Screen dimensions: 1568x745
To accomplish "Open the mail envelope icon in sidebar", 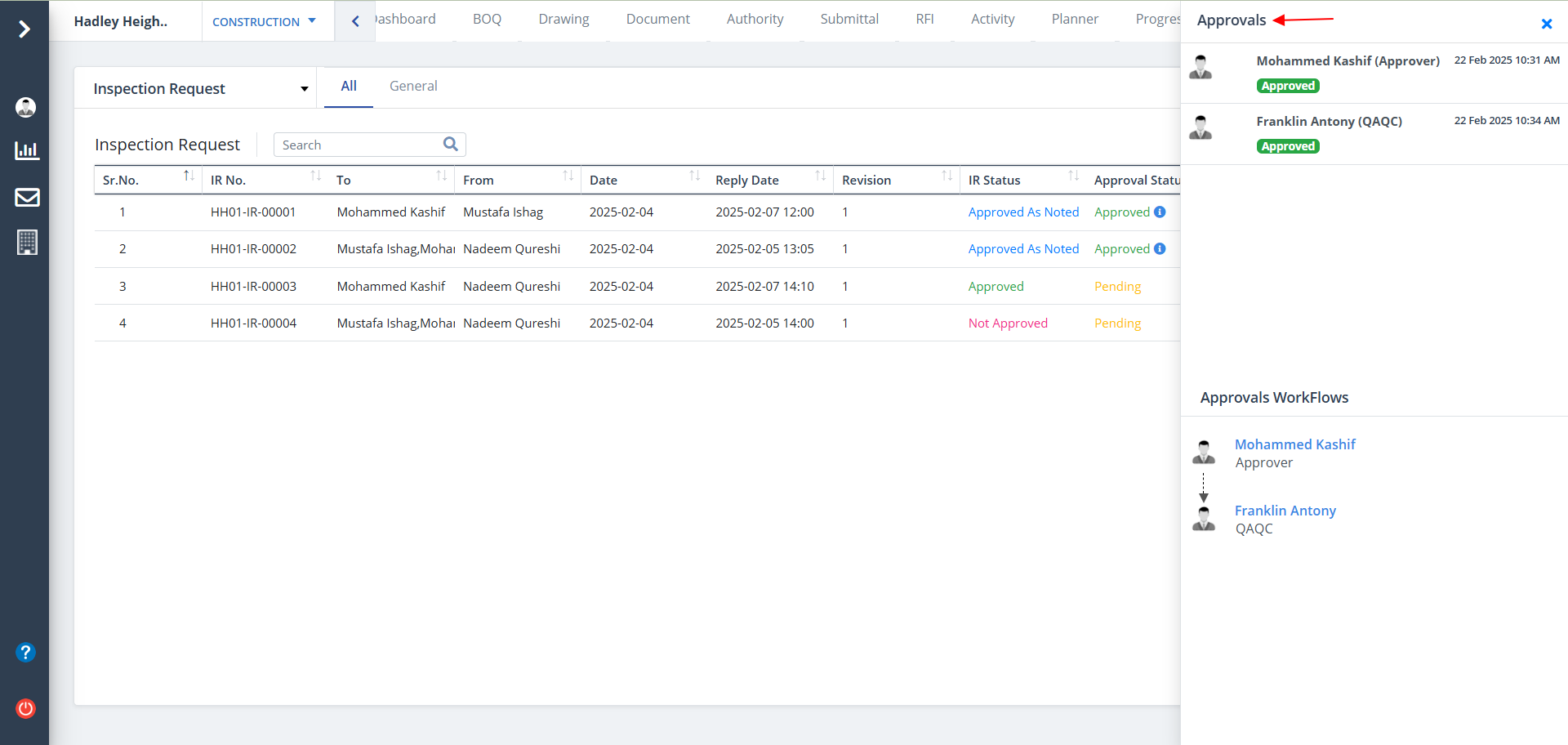I will click(27, 197).
